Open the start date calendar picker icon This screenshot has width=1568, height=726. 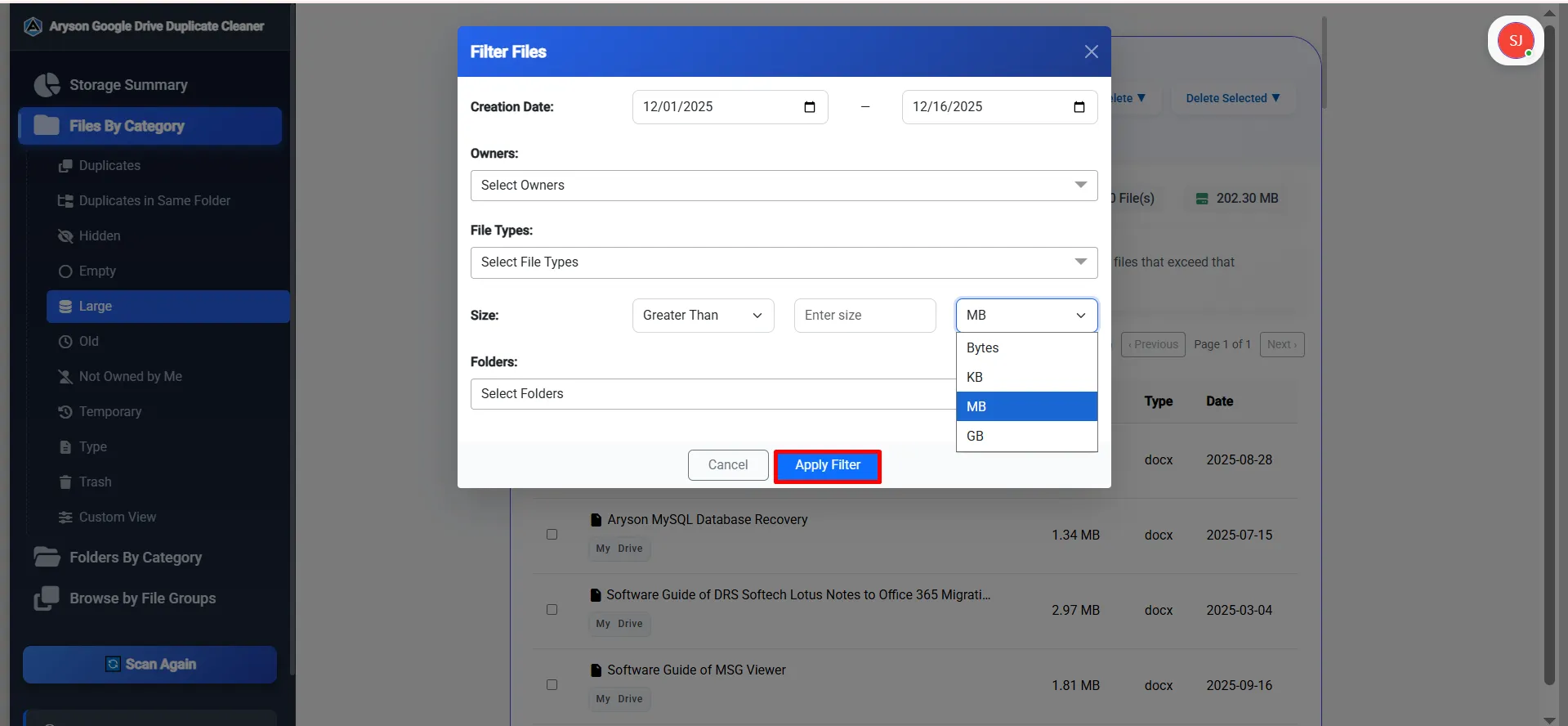pyautogui.click(x=810, y=107)
